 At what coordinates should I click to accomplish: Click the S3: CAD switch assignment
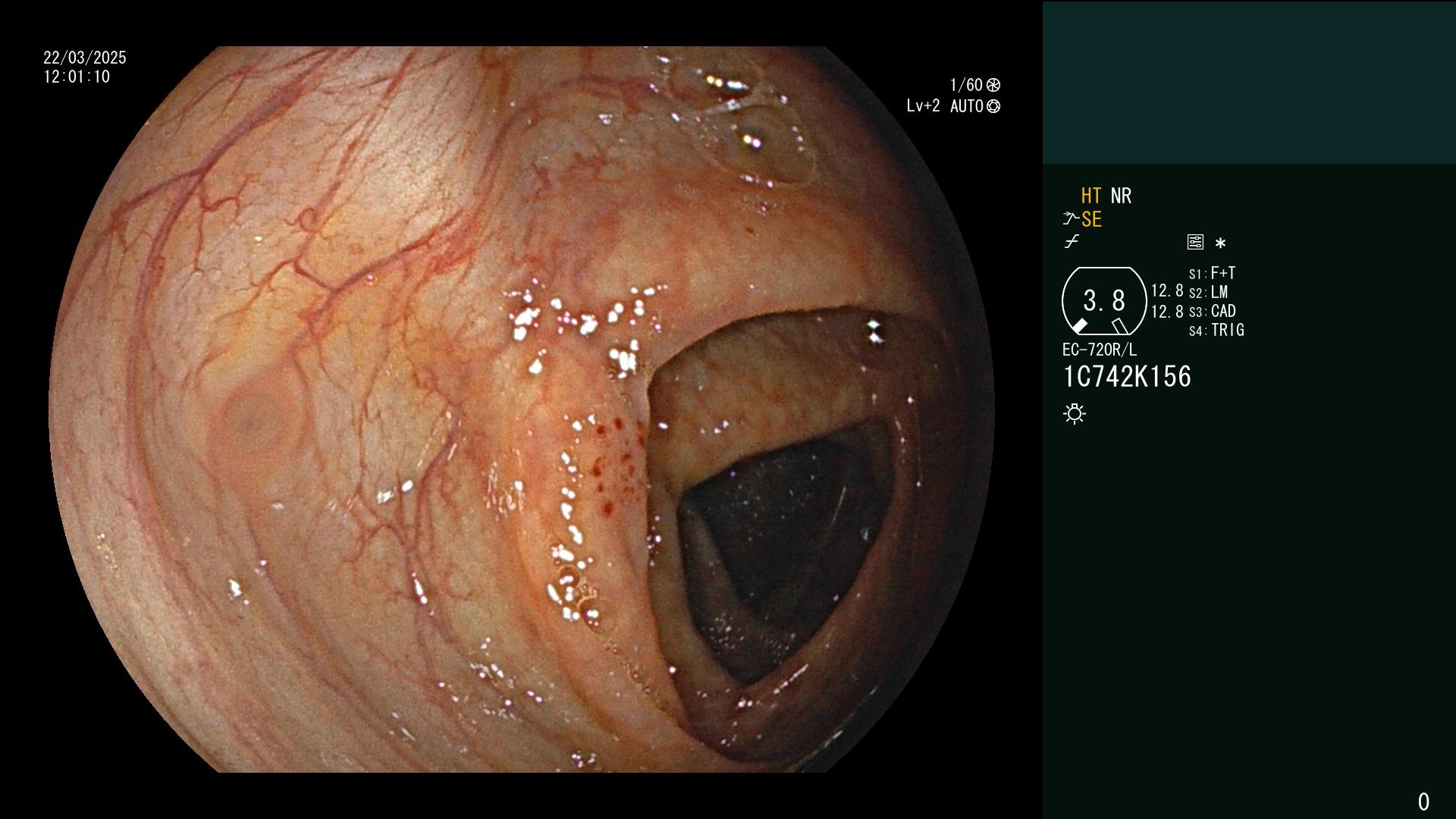pos(1212,311)
